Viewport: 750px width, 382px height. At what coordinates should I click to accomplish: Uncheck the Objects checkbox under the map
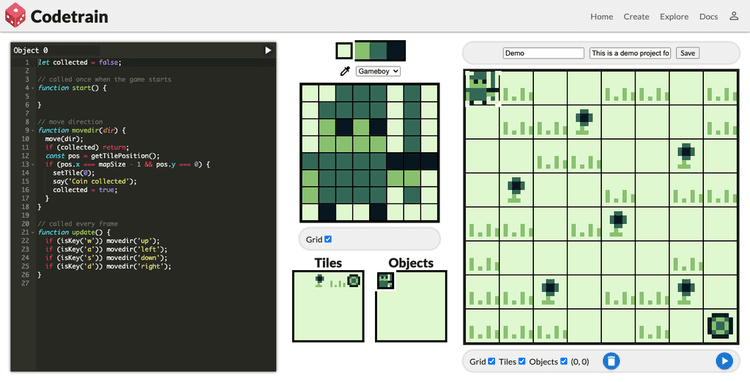pos(563,361)
